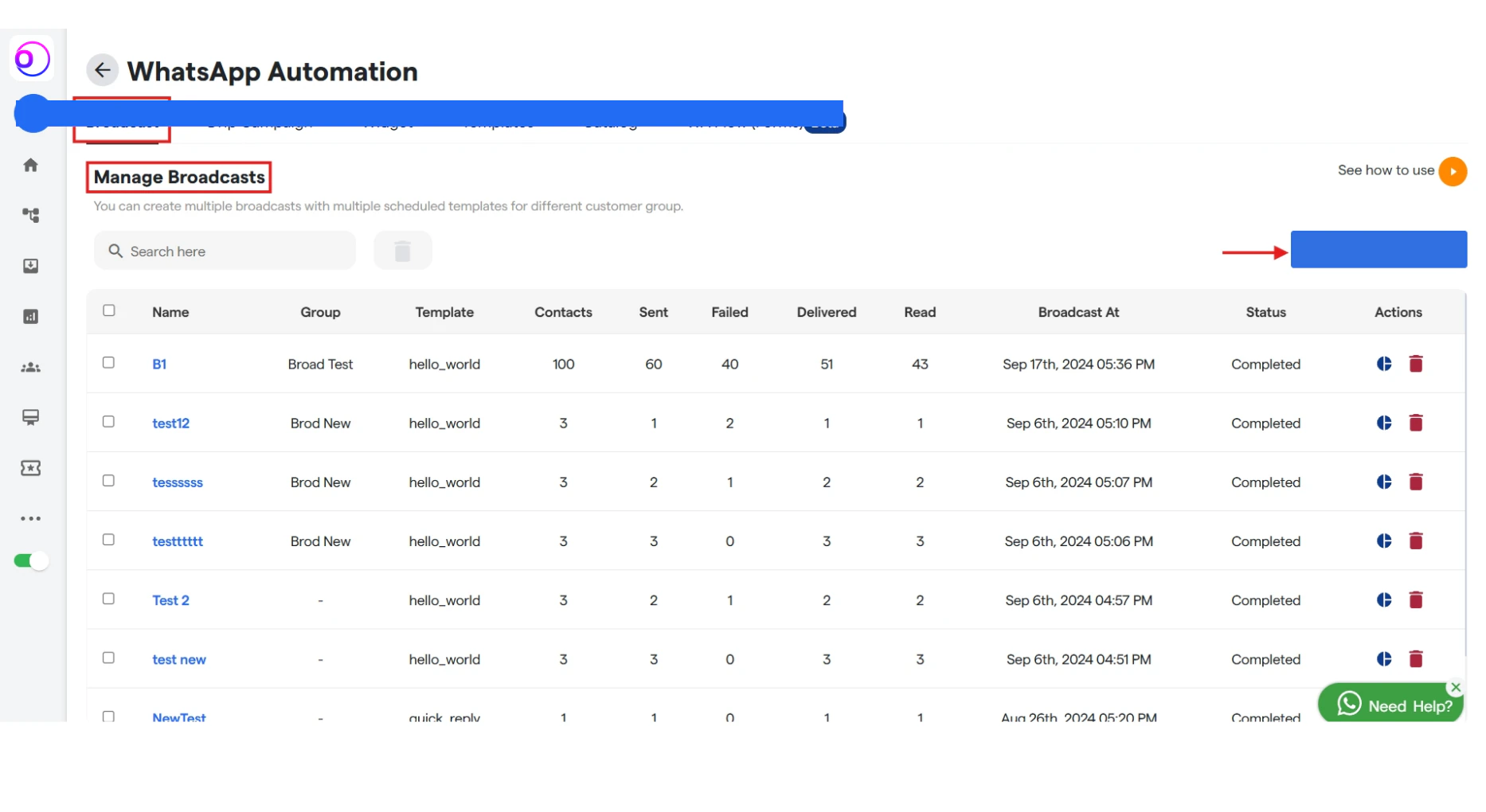Dismiss the Need Help widget
This screenshot has height=812, width=1486.
[x=1456, y=687]
